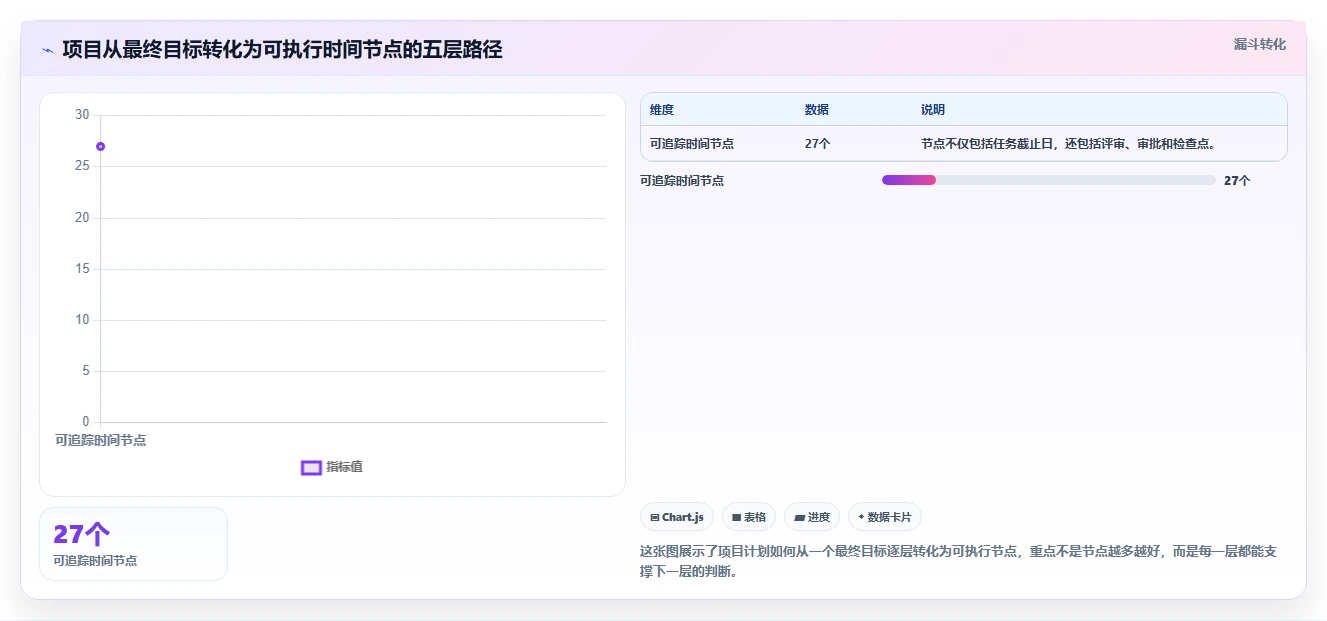Click the y-axis value 30

point(82,115)
